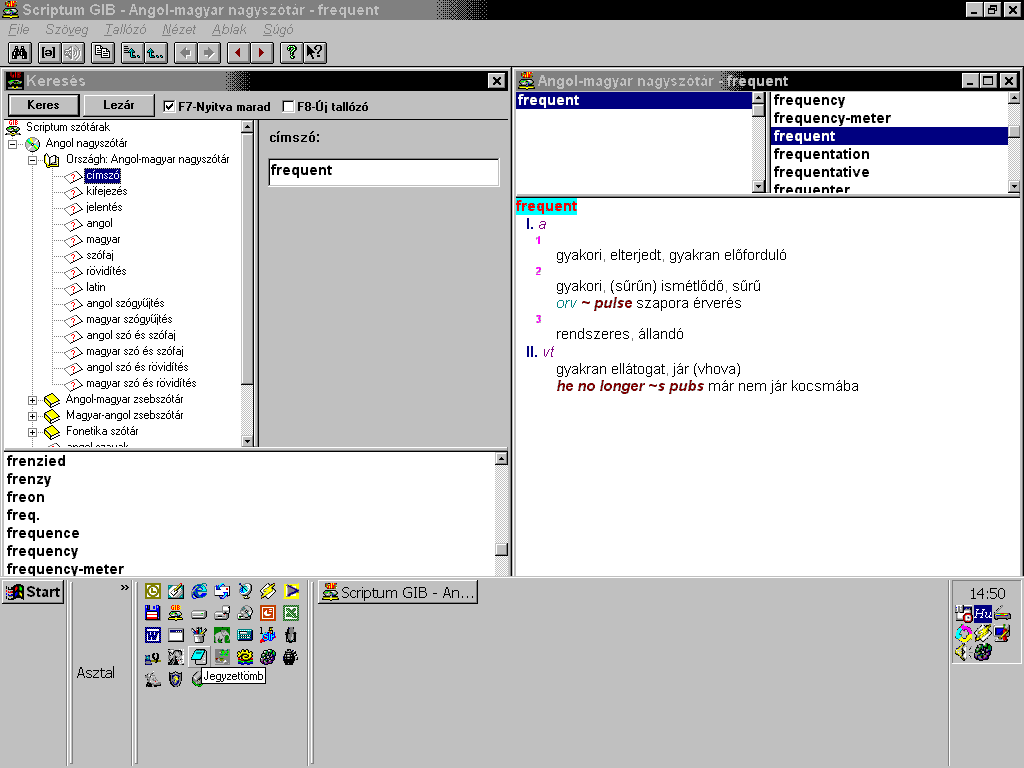Enable the F8-Új tallózó checkbox
The image size is (1024, 768).
point(289,106)
